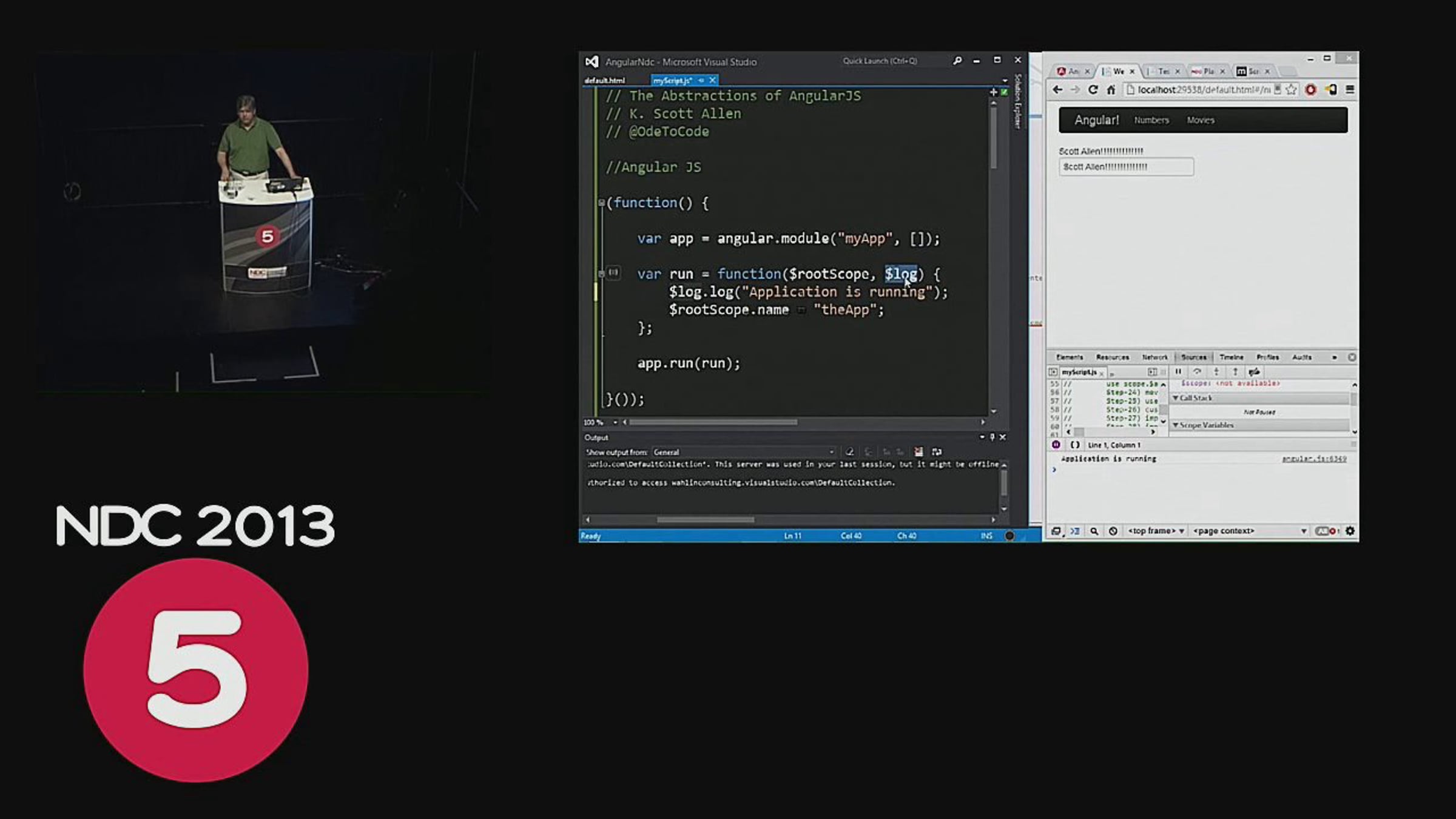Open the top frame selector dropdown
The width and height of the screenshot is (1456, 819).
1156,531
